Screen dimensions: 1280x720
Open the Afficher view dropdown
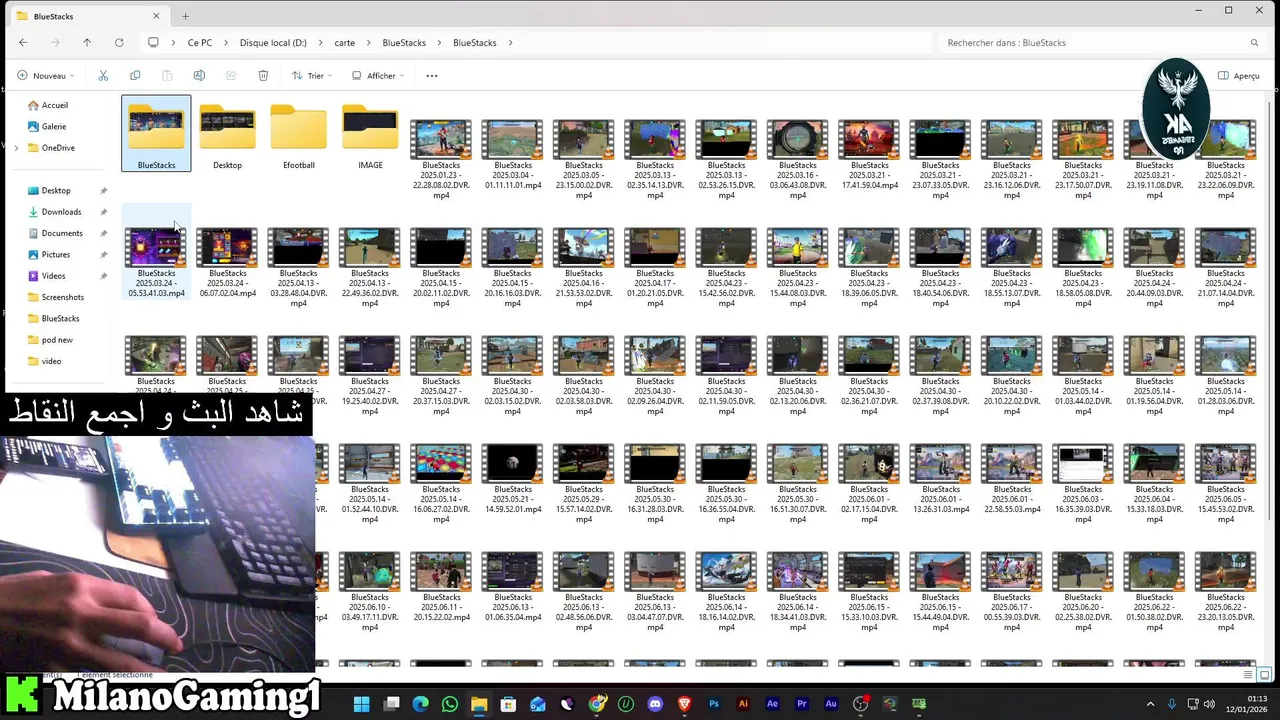(x=378, y=76)
